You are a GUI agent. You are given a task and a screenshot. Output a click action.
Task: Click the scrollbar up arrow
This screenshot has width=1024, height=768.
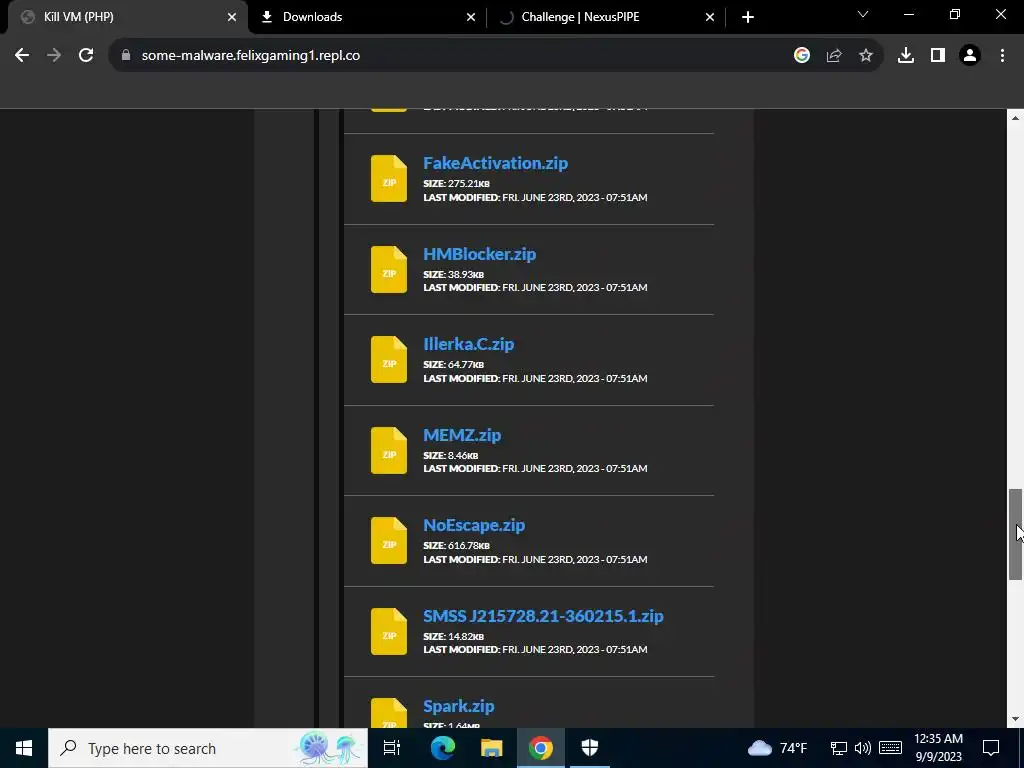click(x=1015, y=118)
